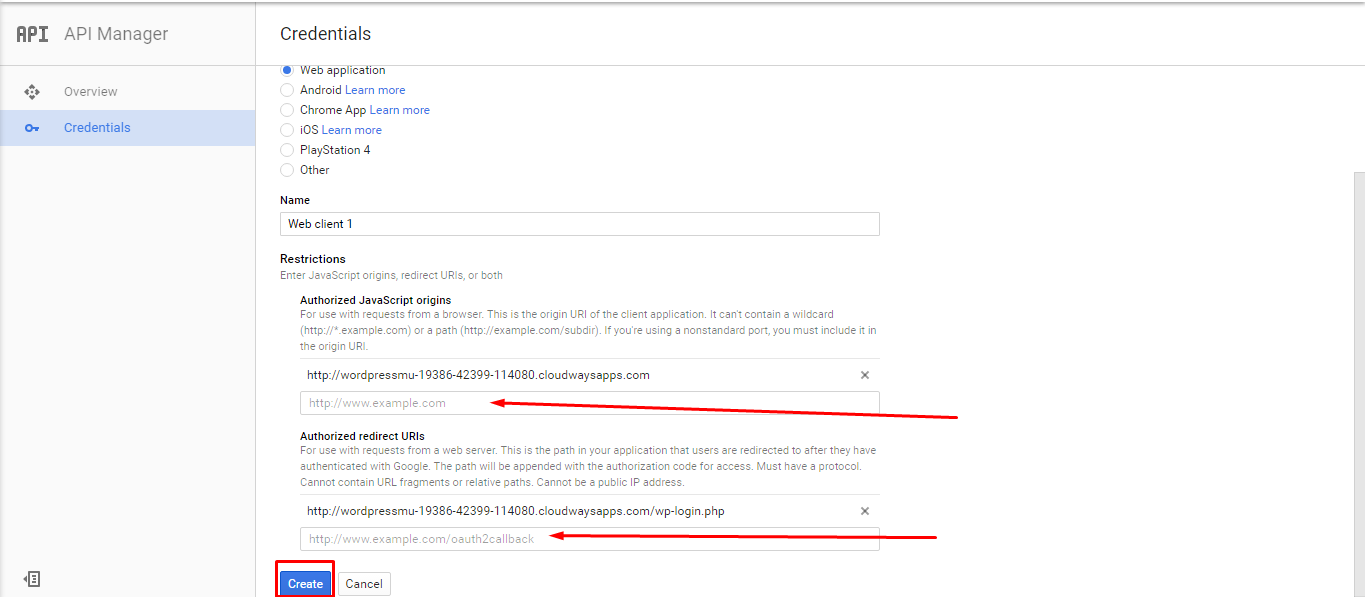This screenshot has width=1365, height=597.
Task: Open Learn more link for Chrome App
Action: pos(399,110)
